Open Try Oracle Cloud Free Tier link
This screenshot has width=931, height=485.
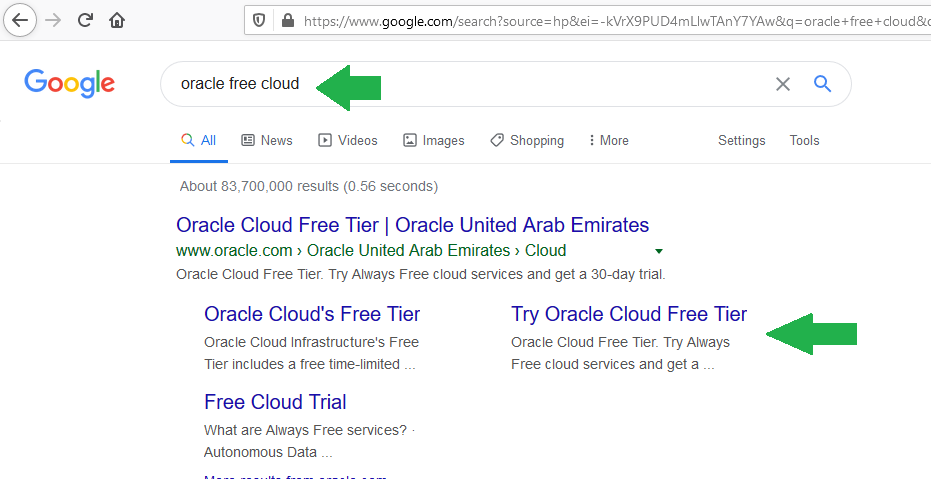629,314
